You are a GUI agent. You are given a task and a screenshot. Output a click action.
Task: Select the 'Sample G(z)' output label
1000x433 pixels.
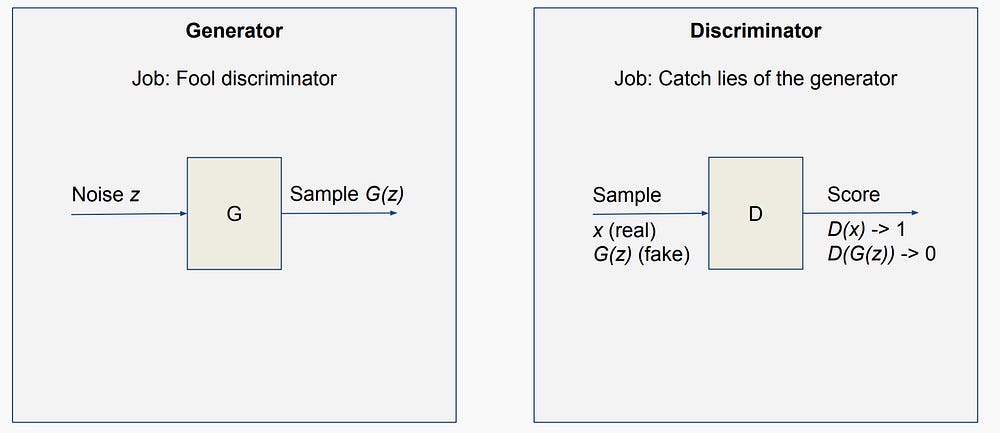click(346, 194)
